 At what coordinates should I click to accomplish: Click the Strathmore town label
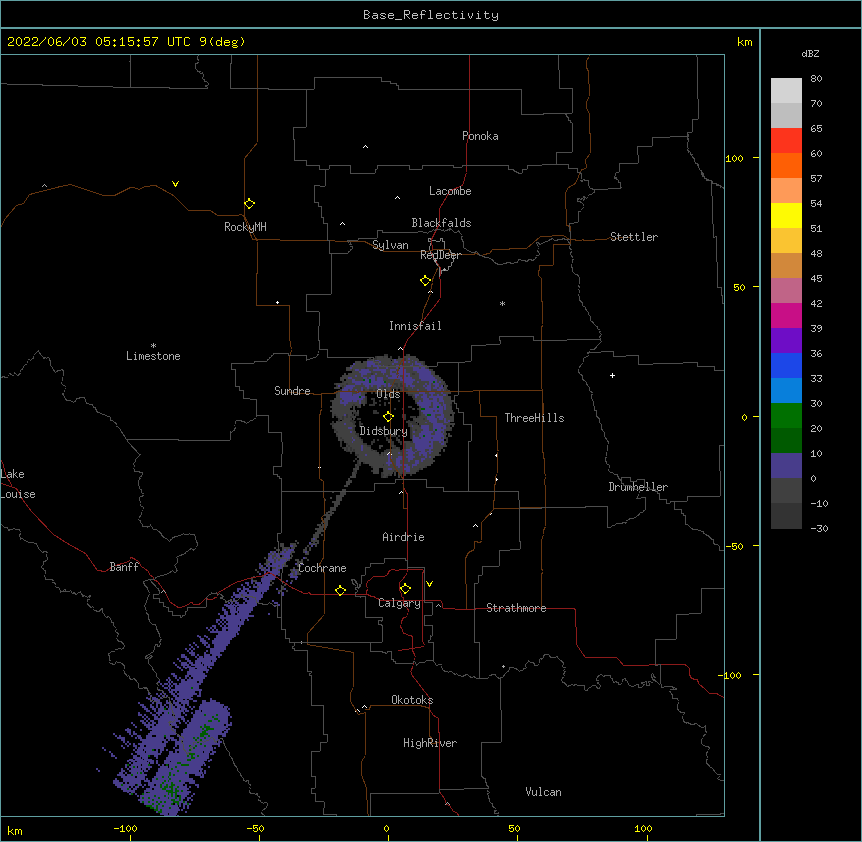[516, 608]
